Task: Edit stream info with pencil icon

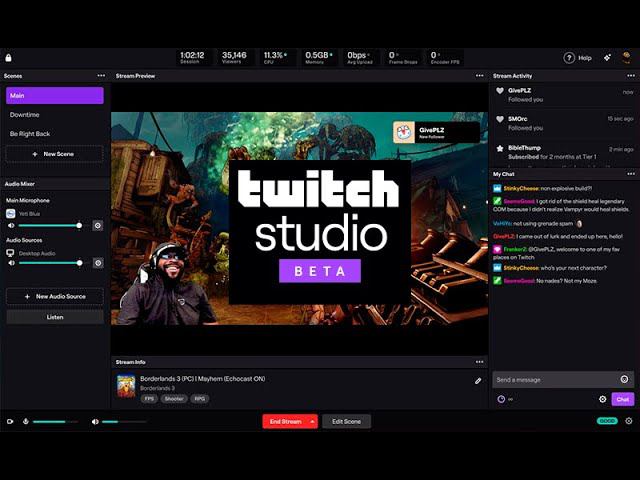Action: click(478, 381)
